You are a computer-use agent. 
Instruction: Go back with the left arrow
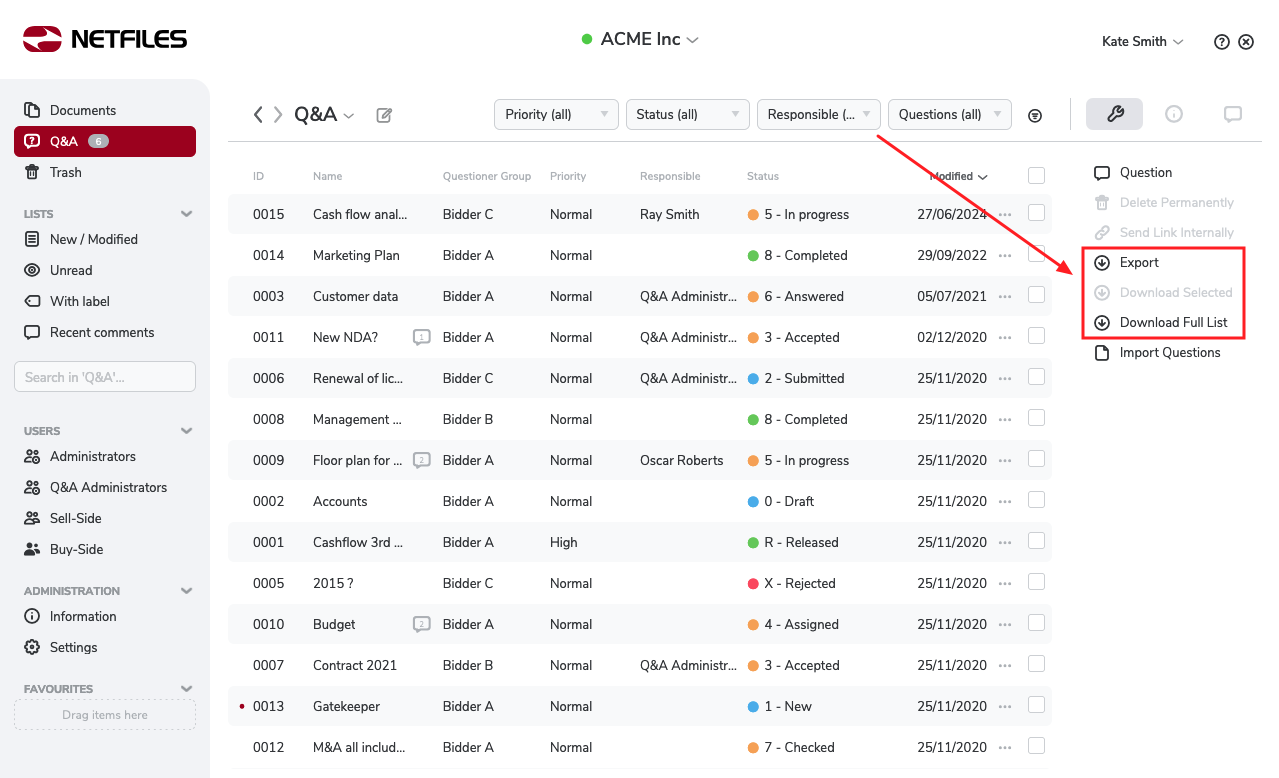[x=258, y=115]
